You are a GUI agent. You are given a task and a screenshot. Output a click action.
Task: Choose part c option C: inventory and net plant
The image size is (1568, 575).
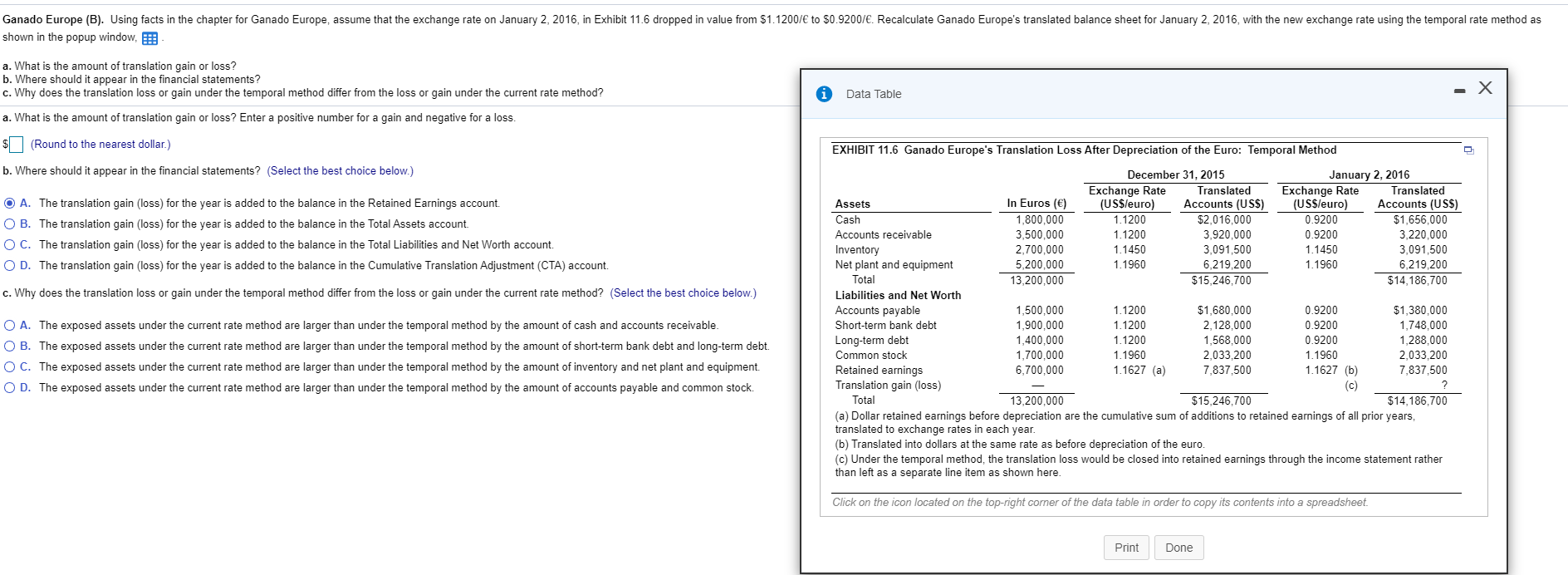coord(9,366)
